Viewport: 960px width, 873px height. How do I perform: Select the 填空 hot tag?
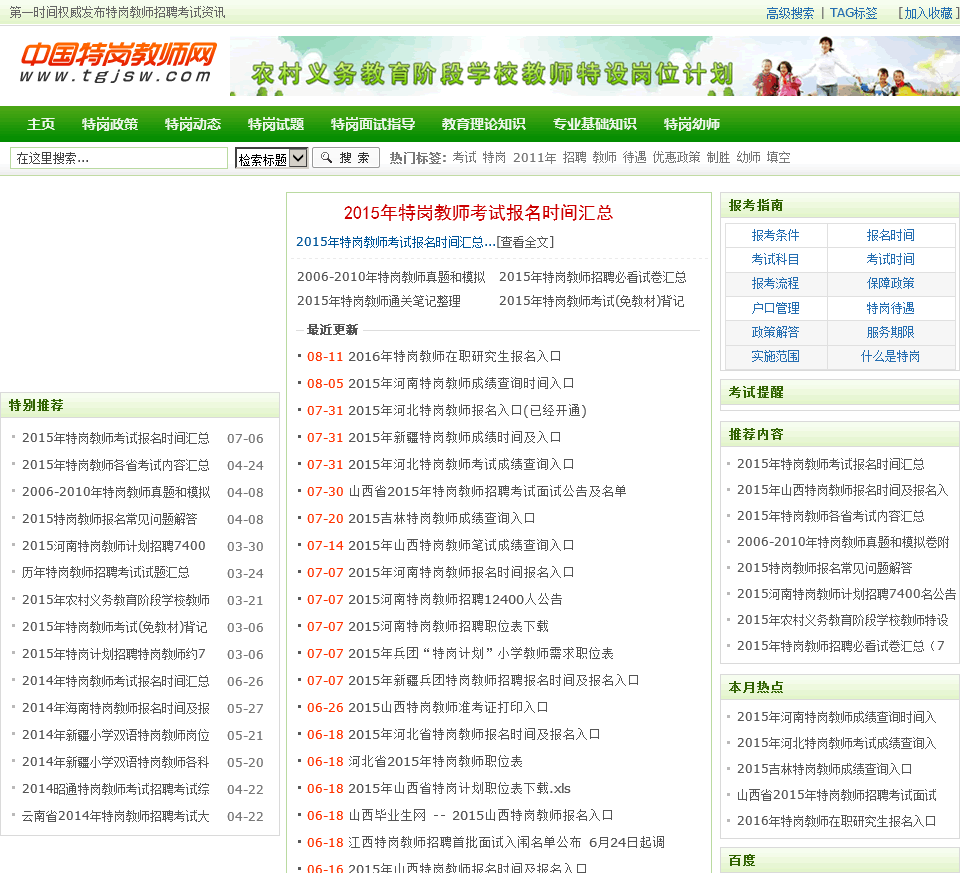click(778, 158)
